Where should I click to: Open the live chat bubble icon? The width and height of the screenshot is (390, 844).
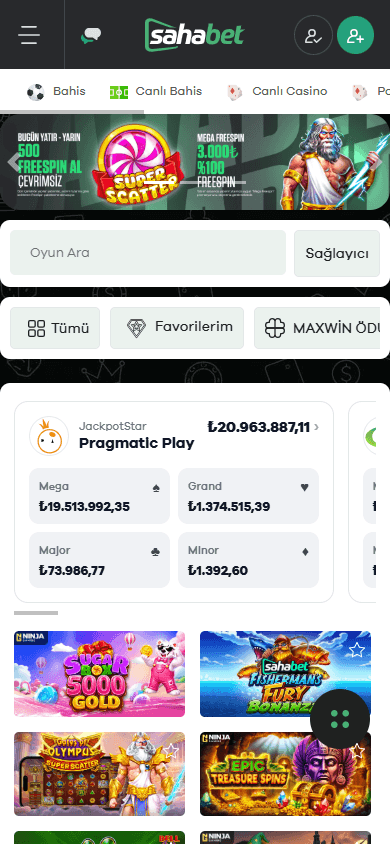pos(91,36)
